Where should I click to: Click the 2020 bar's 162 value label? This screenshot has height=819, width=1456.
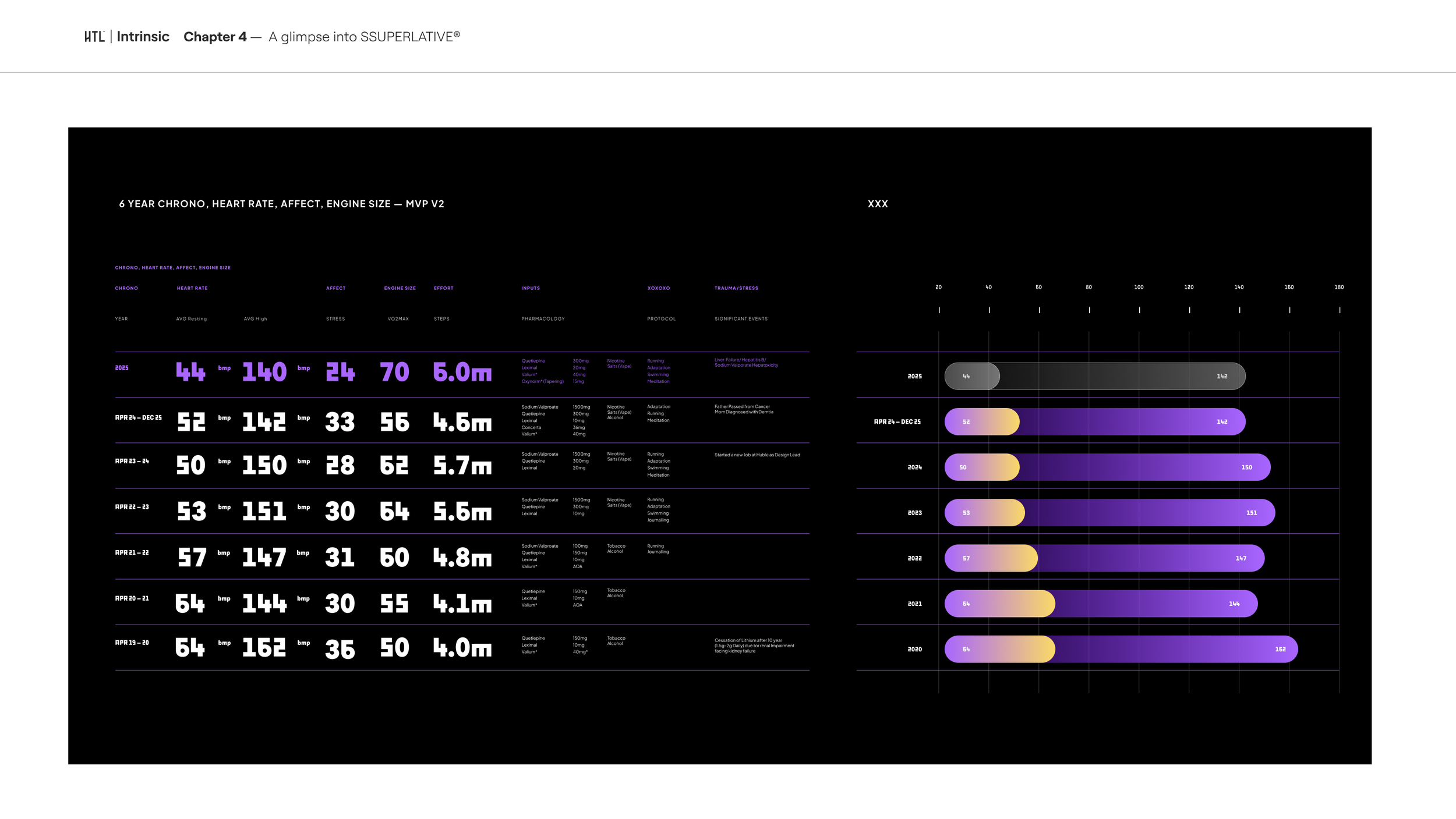[1280, 649]
